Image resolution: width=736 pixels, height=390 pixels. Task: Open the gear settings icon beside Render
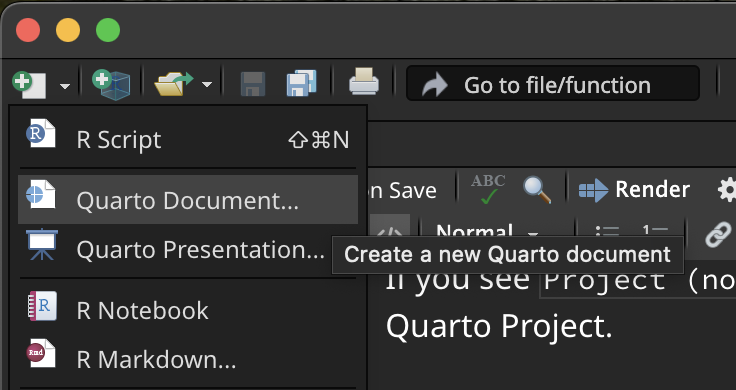click(x=727, y=190)
